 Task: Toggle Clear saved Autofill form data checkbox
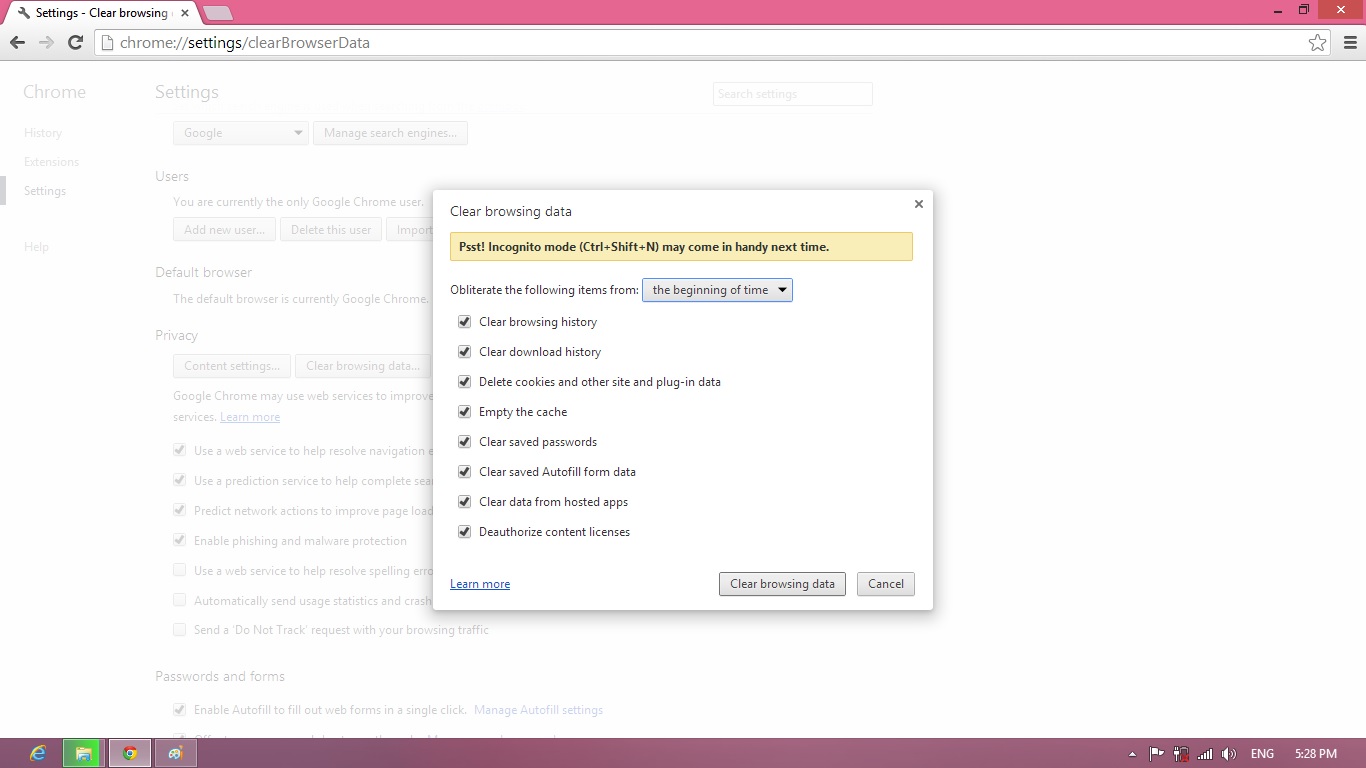[x=464, y=472]
